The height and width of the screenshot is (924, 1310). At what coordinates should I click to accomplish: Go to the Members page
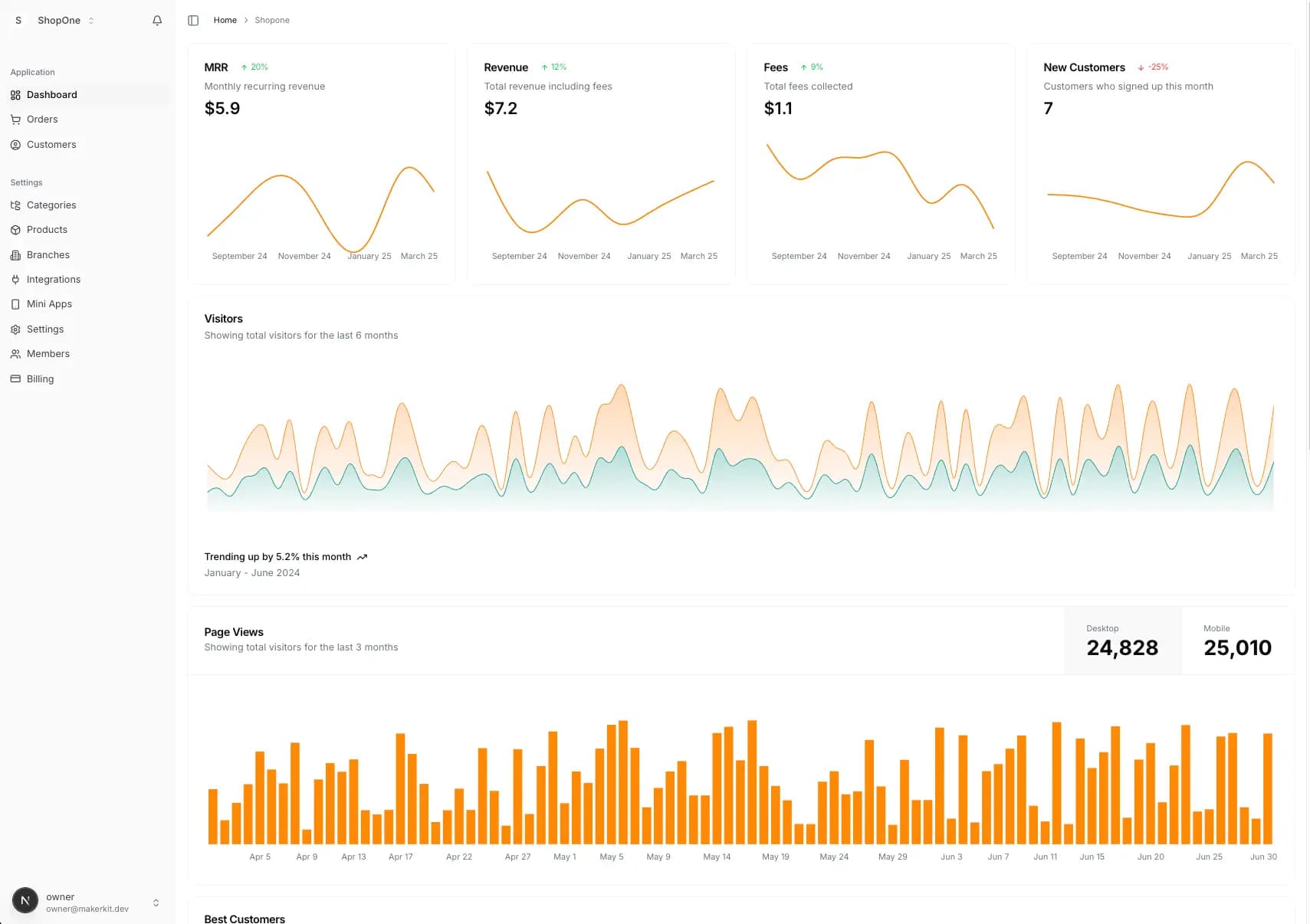[48, 354]
